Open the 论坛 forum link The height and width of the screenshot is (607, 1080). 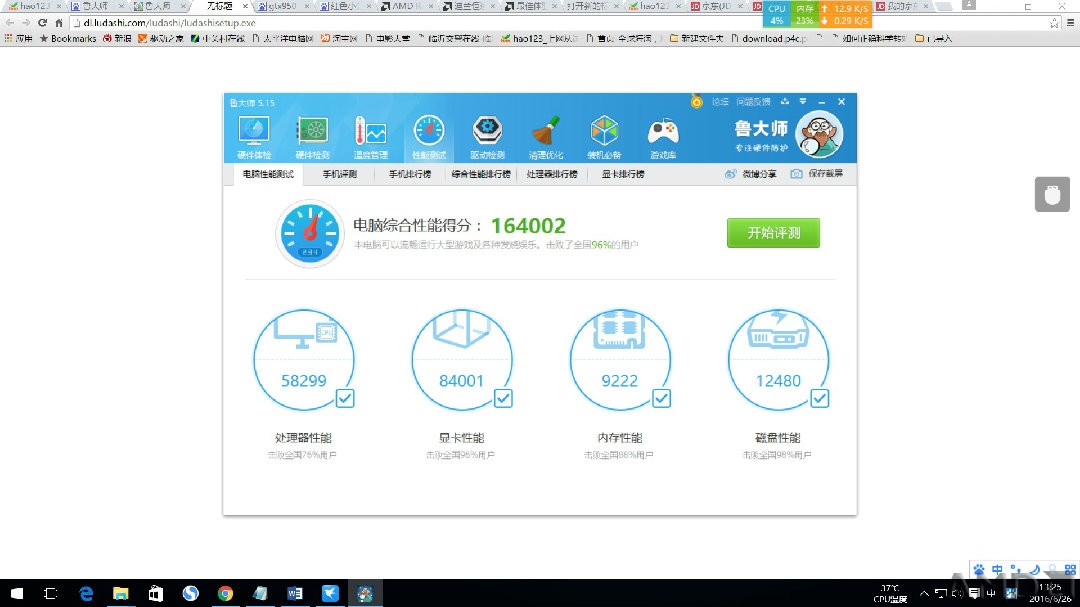click(720, 102)
